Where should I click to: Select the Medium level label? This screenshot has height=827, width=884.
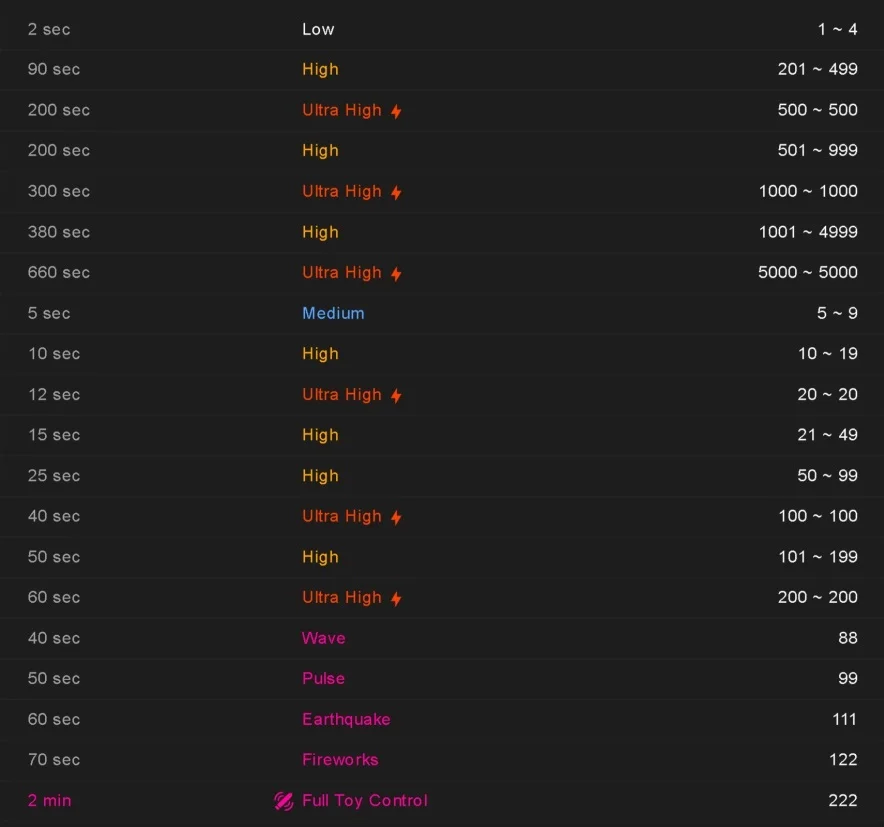tap(333, 313)
